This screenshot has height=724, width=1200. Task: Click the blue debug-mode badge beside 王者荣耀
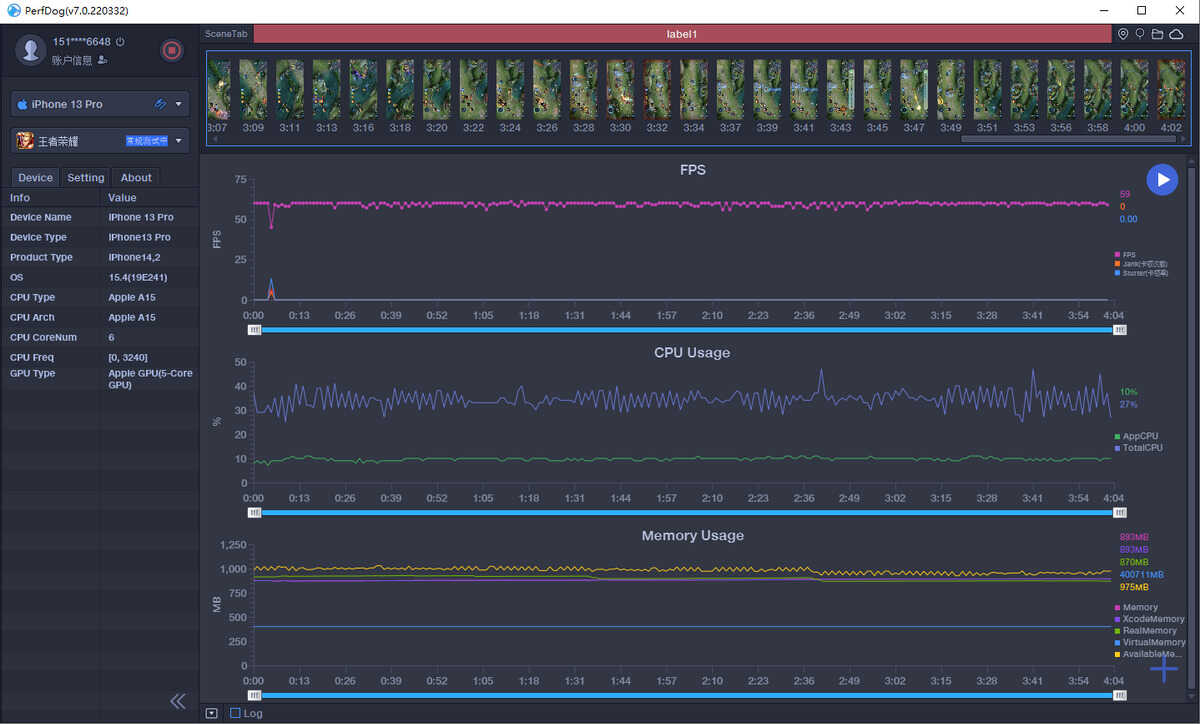coord(146,141)
